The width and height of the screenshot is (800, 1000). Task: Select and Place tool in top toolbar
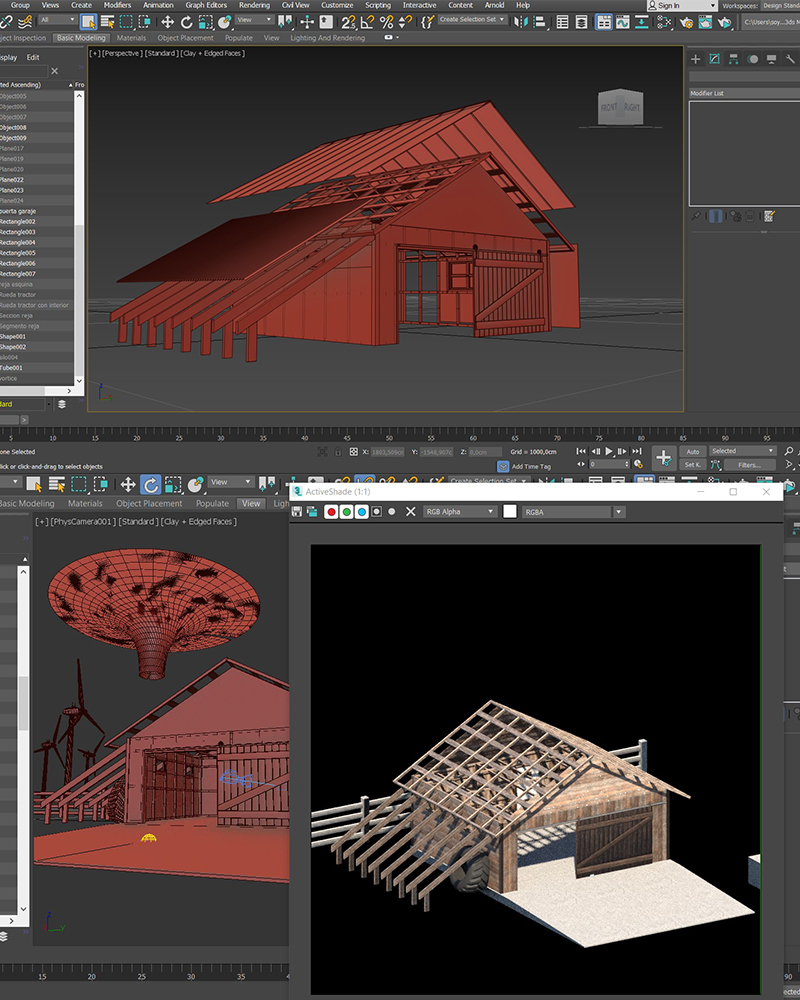click(x=225, y=22)
